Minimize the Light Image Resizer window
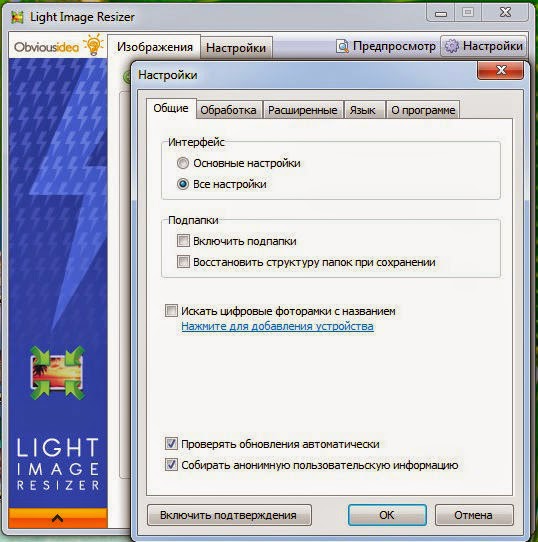Viewport: 538px width, 542px height. (x=441, y=13)
